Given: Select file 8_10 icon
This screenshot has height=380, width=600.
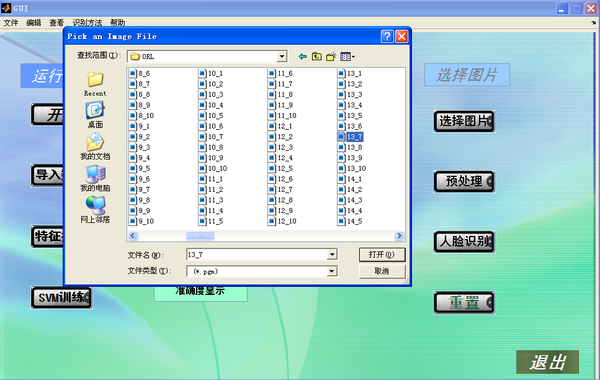Looking at the screenshot, I should tap(132, 116).
